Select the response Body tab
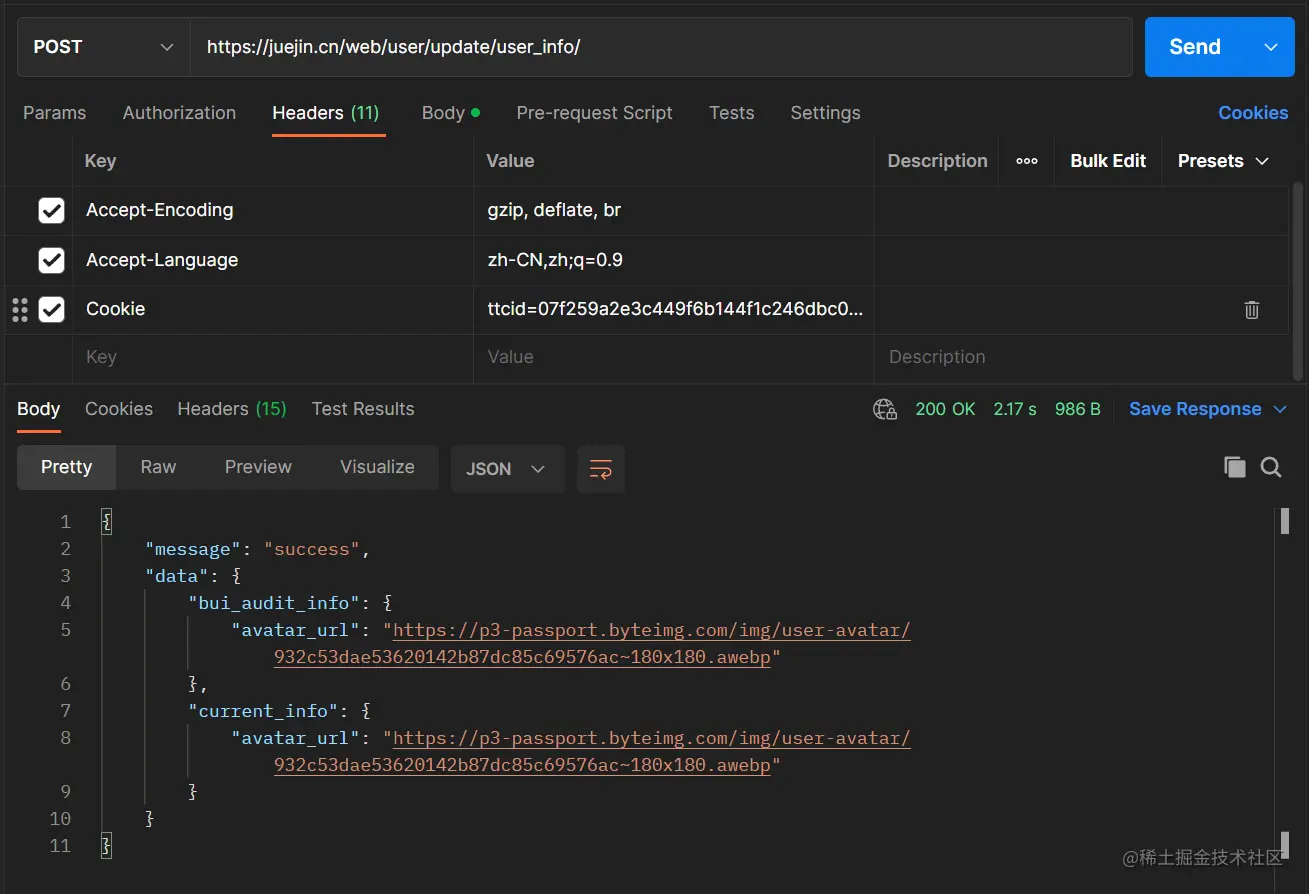This screenshot has height=894, width=1309. (x=39, y=409)
